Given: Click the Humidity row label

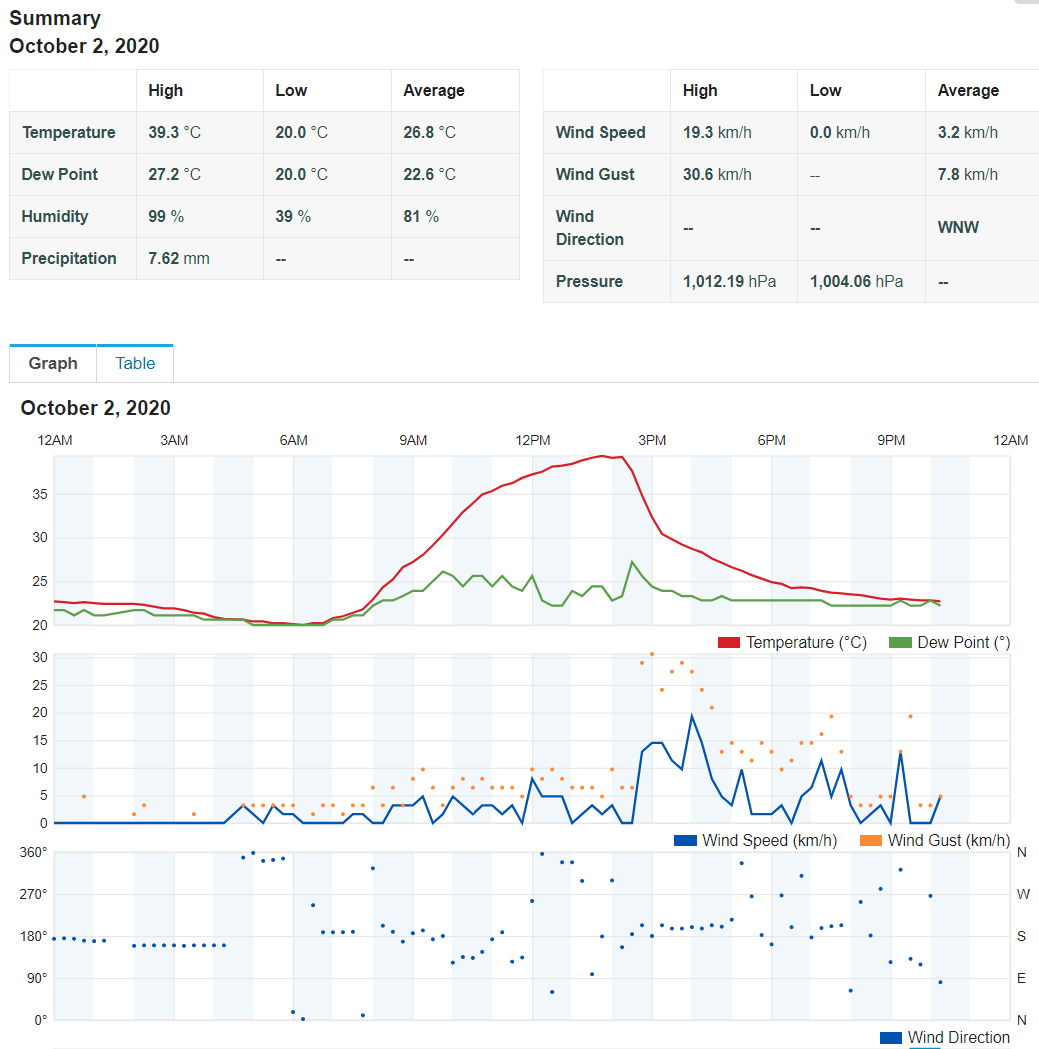Looking at the screenshot, I should pos(55,217).
